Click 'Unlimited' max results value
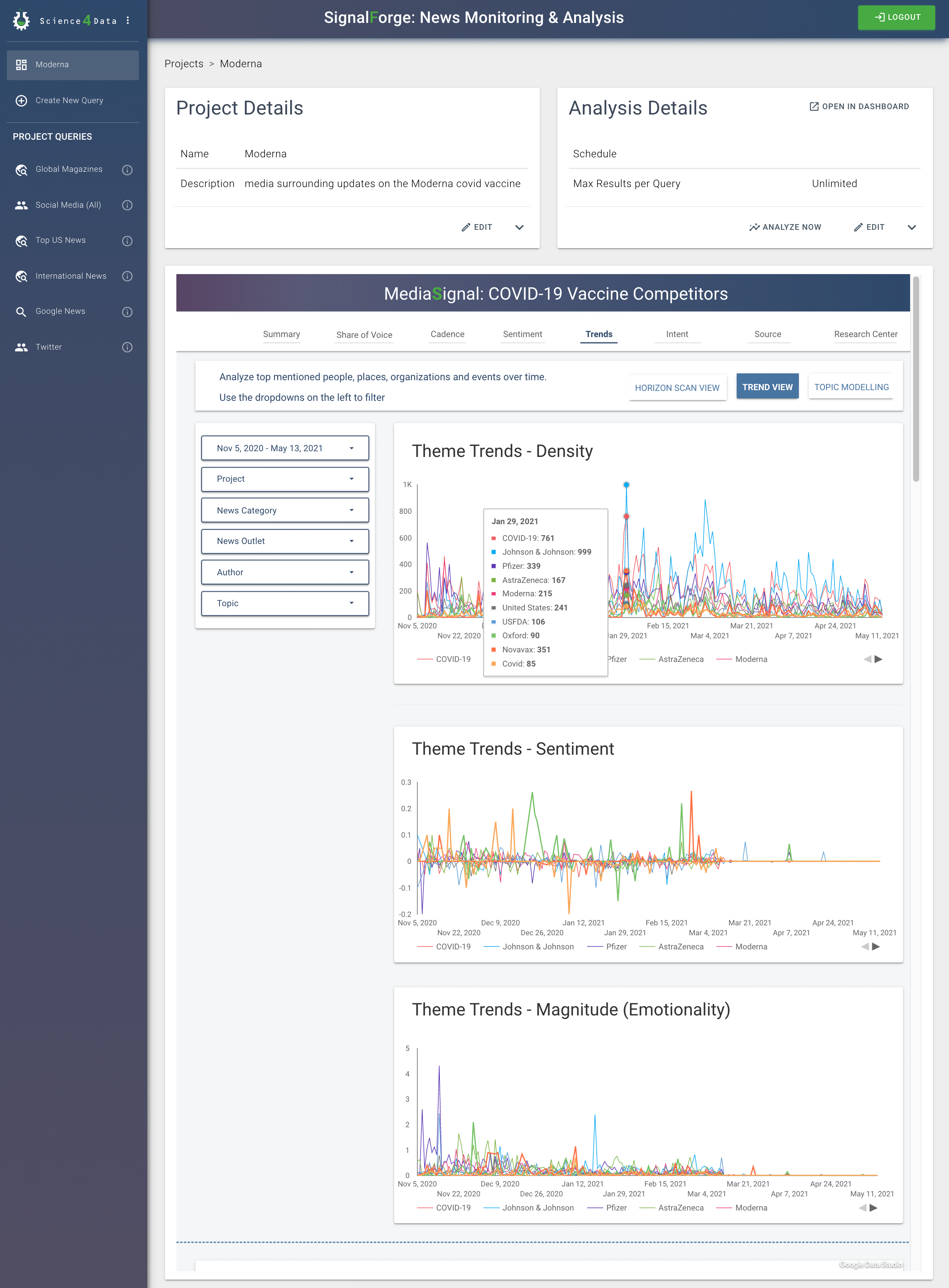949x1288 pixels. (x=834, y=184)
